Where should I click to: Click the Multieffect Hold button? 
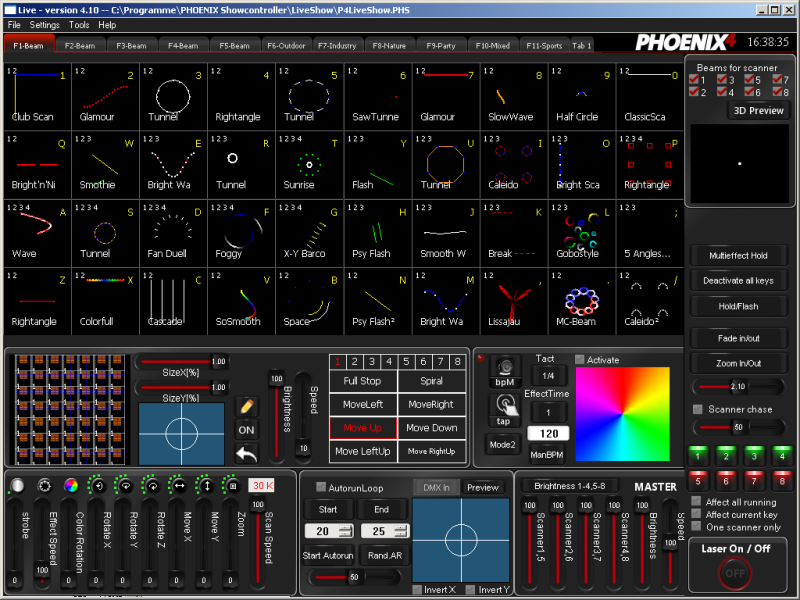(x=738, y=256)
